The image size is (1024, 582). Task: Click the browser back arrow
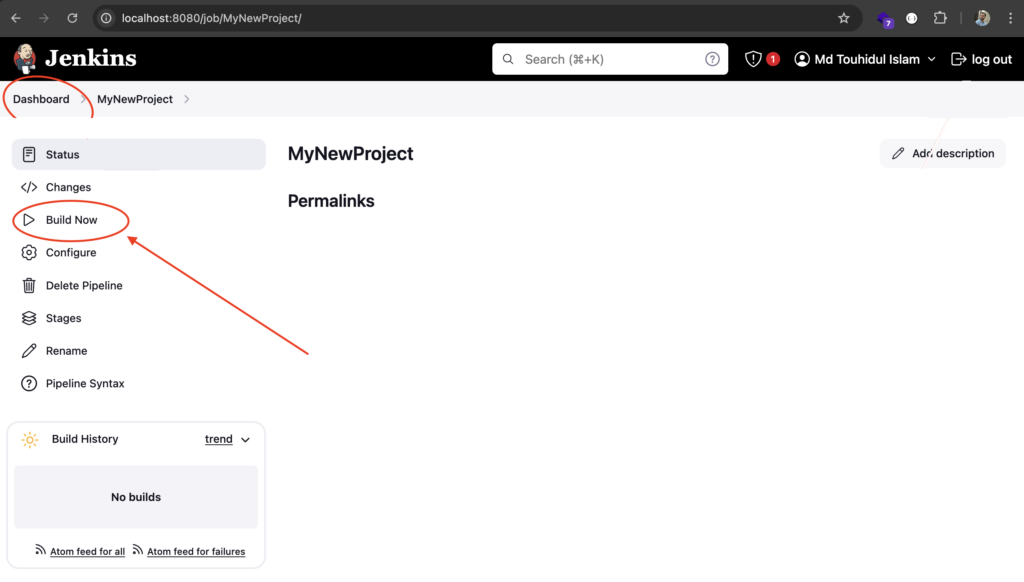(16, 18)
